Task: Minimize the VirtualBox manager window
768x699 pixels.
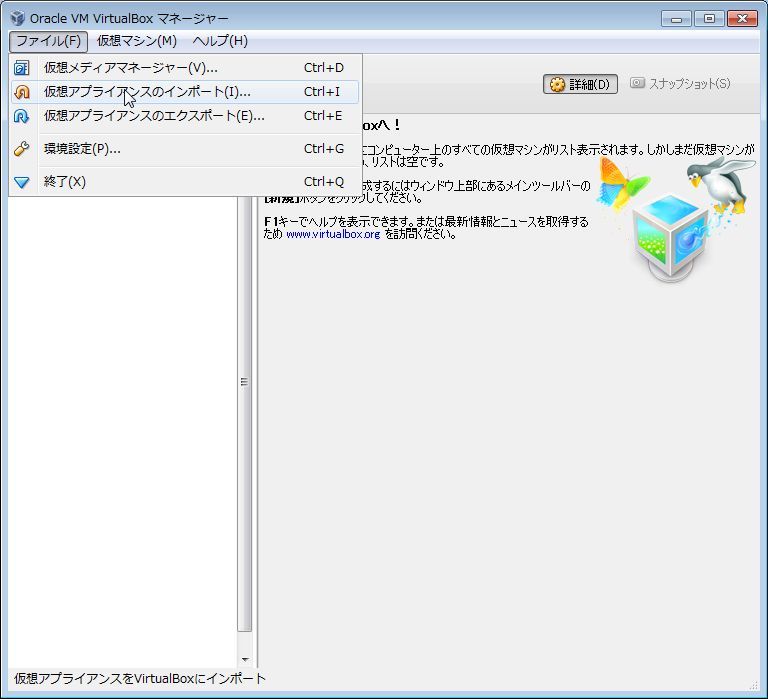Action: click(x=676, y=19)
